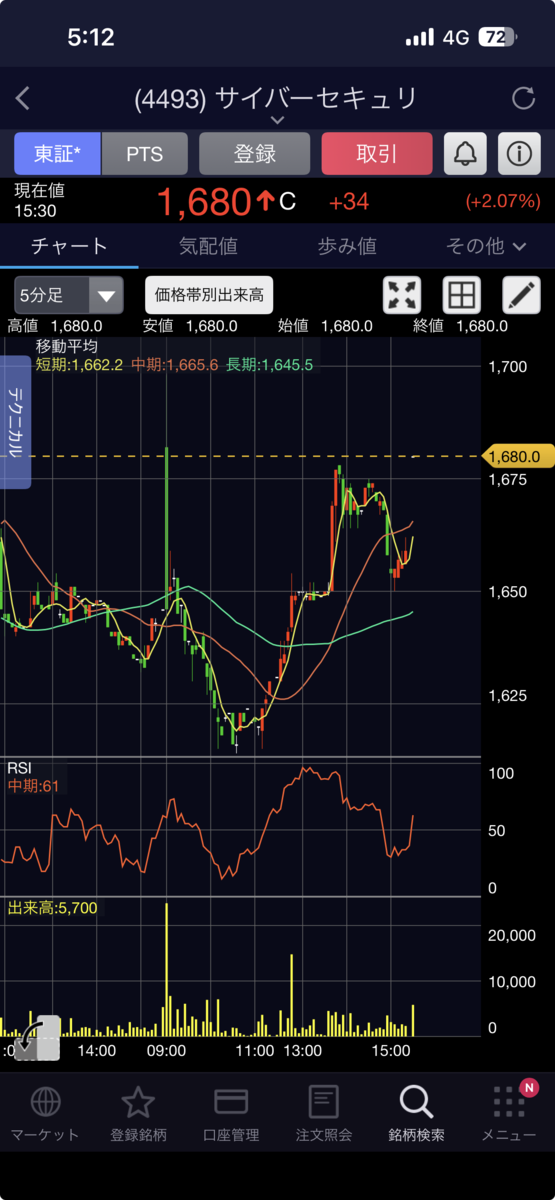The image size is (555, 1200).
Task: Tap the (+2.07%) percent change
Action: click(x=503, y=202)
